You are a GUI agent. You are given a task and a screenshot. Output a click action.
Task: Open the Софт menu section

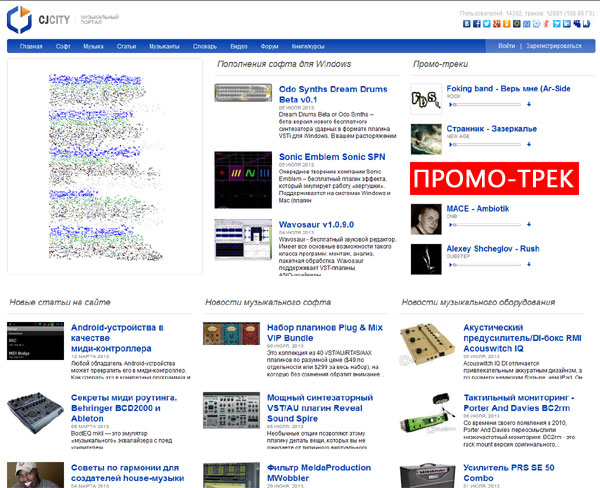(x=63, y=46)
